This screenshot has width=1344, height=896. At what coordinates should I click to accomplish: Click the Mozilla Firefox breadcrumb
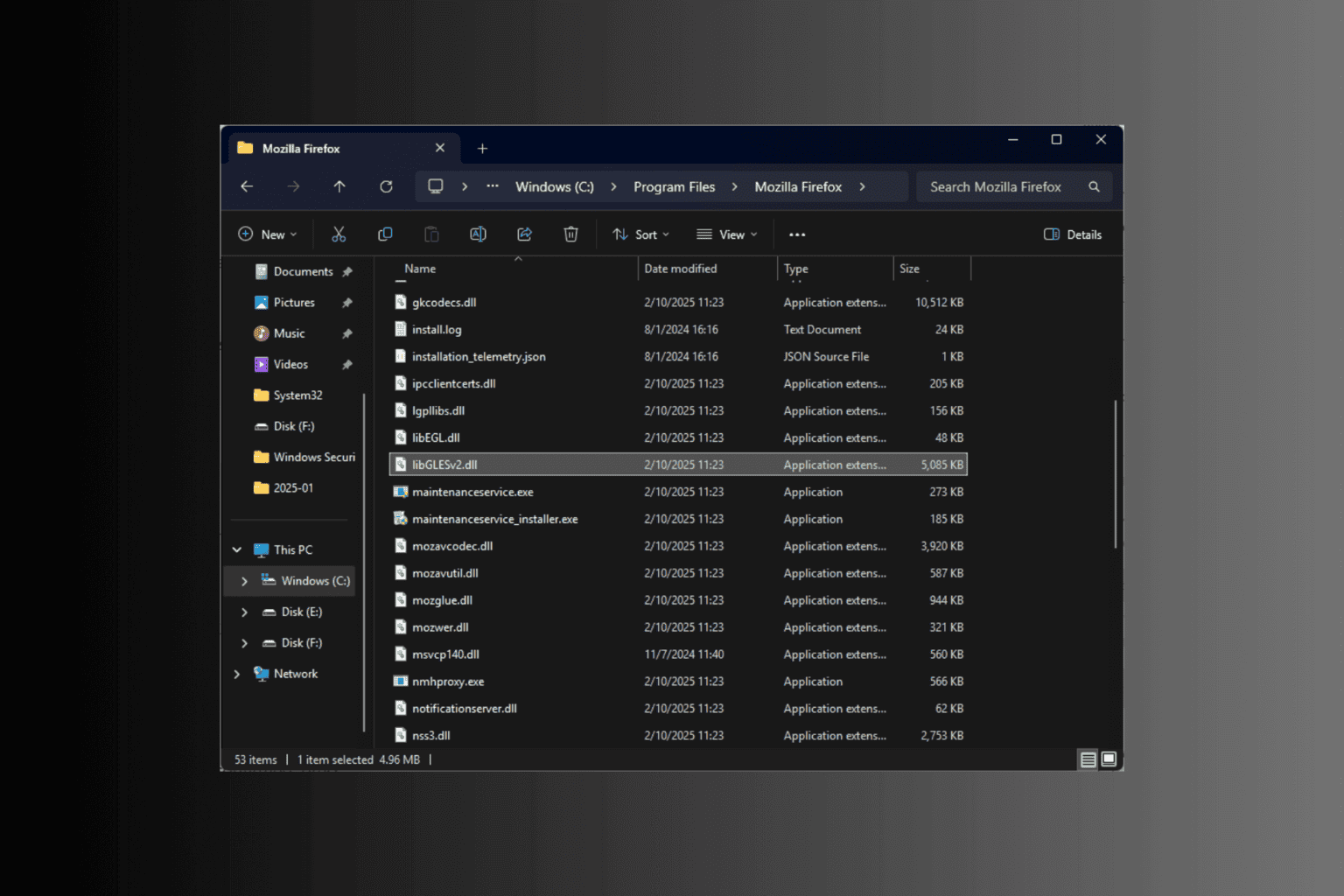tap(798, 186)
